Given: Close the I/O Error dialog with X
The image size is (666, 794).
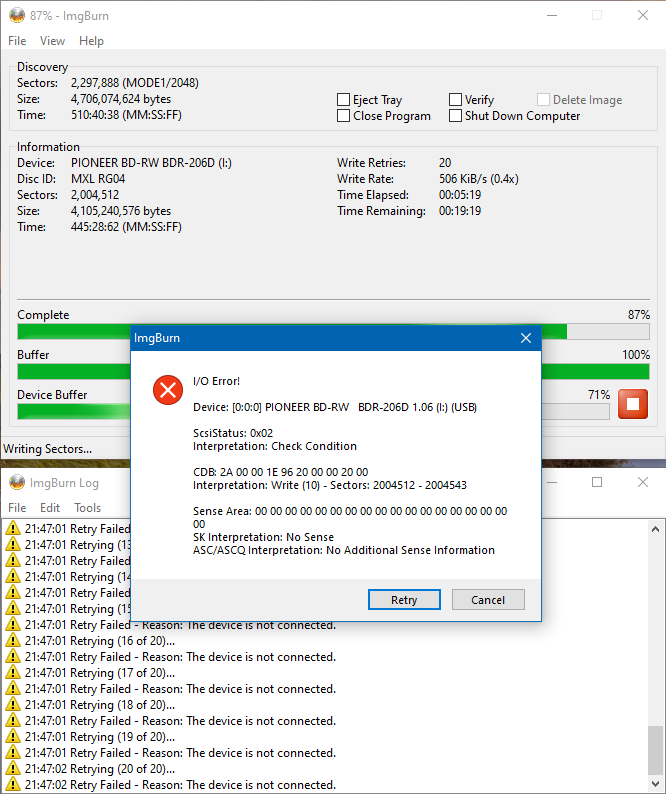Looking at the screenshot, I should tap(526, 338).
